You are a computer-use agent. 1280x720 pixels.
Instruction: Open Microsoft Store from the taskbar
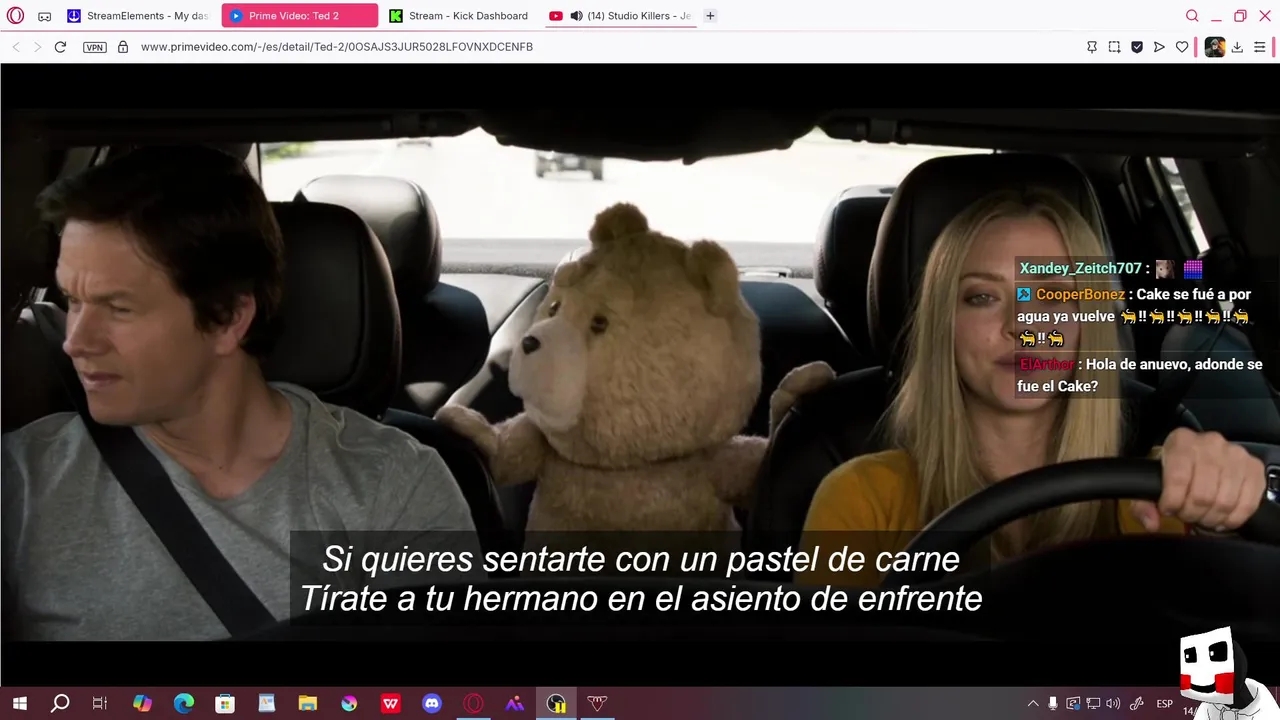coord(225,704)
